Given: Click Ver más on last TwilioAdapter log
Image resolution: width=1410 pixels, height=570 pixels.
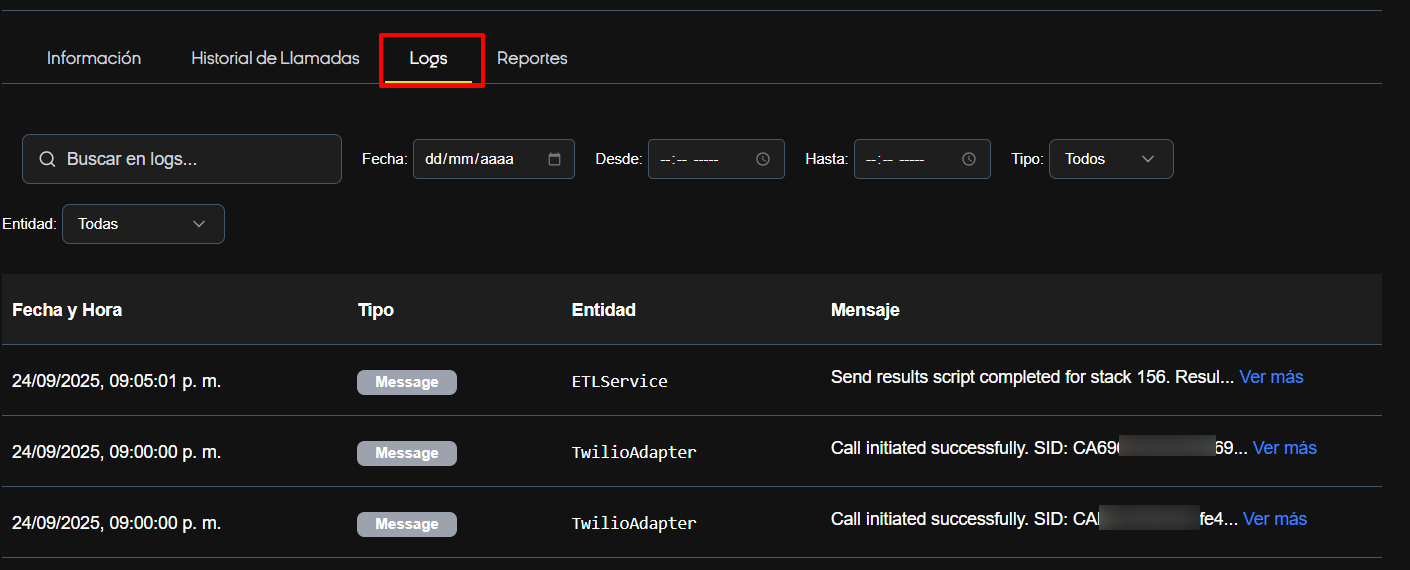Looking at the screenshot, I should (1274, 519).
